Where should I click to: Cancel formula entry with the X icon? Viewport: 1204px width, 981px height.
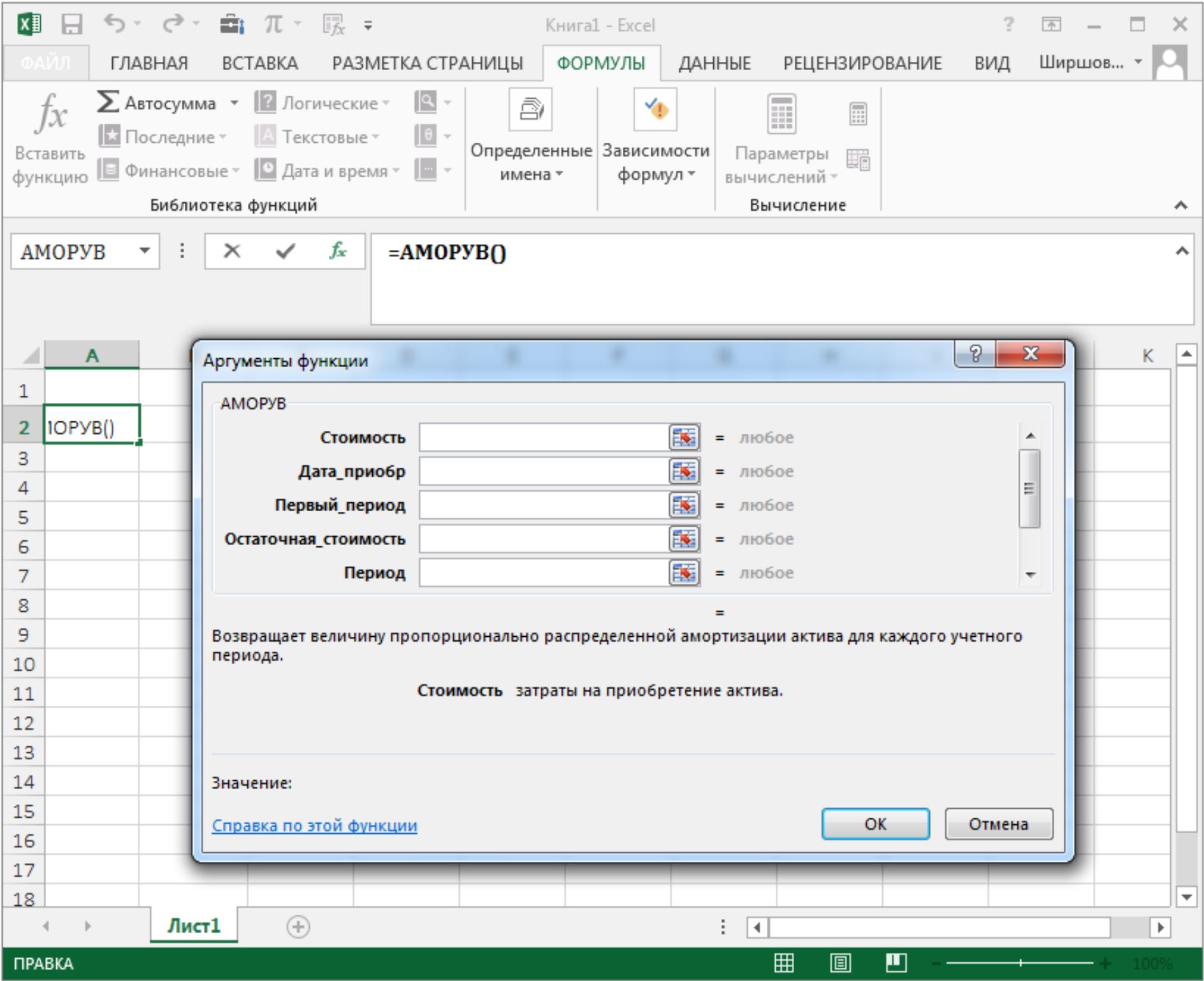point(232,251)
